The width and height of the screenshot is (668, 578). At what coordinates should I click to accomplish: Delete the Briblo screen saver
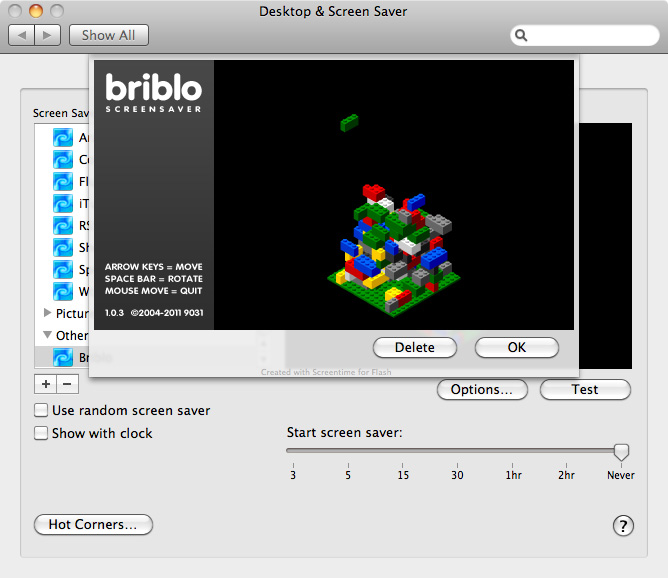click(415, 348)
